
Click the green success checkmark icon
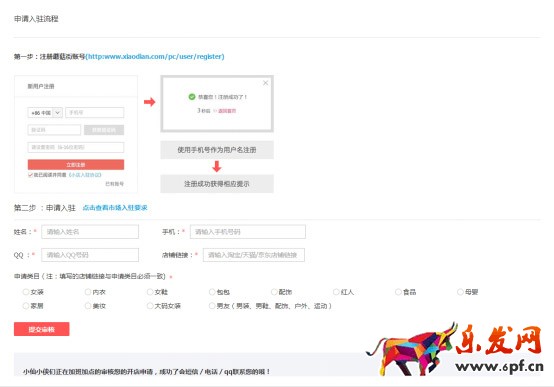coord(192,97)
